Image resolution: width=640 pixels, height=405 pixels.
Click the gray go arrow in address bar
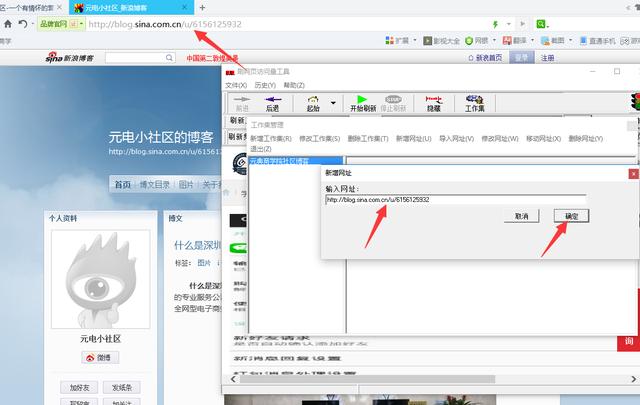(x=522, y=24)
